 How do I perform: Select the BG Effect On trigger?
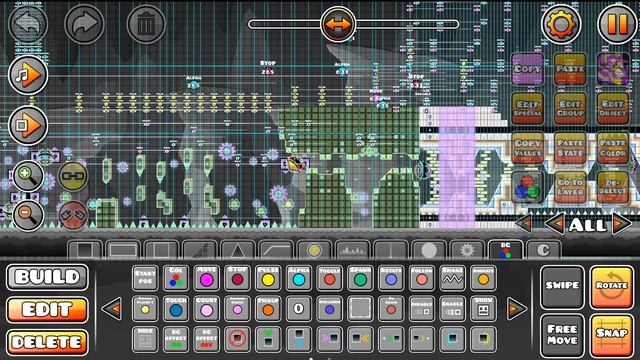pyautogui.click(x=176, y=339)
